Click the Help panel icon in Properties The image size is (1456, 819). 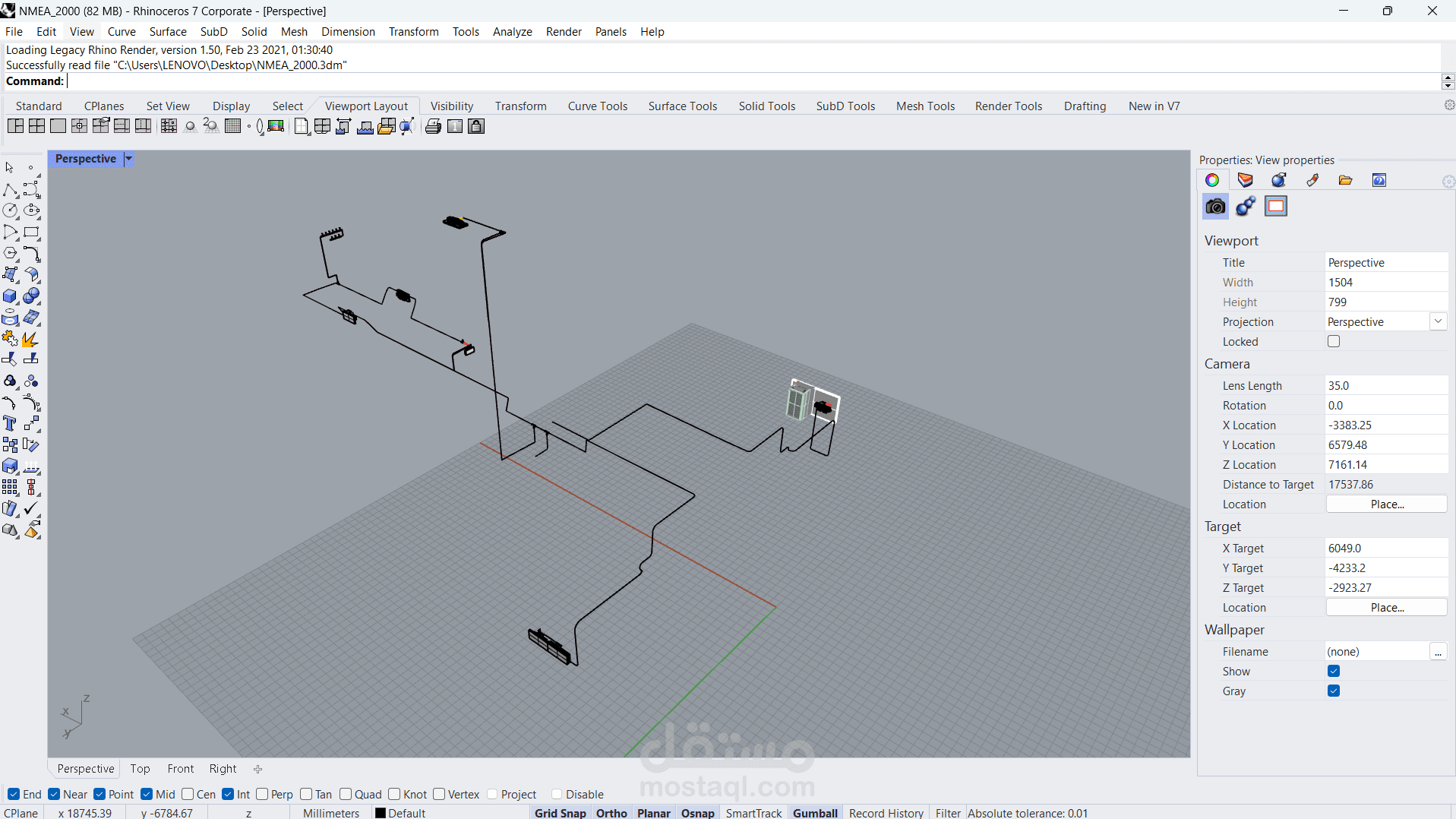point(1379,180)
